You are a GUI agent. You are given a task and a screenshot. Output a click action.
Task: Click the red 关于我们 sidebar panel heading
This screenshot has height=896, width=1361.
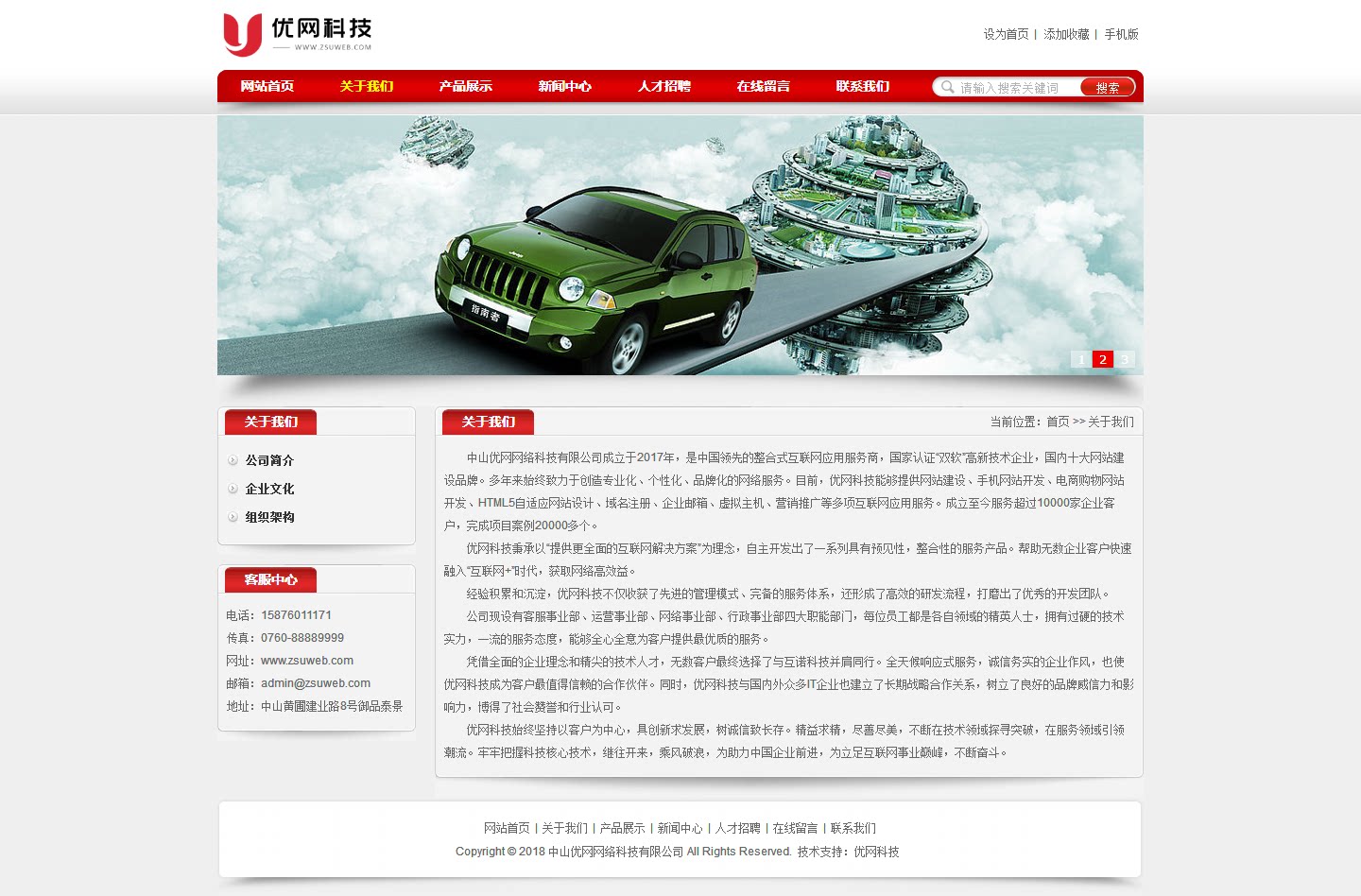270,422
